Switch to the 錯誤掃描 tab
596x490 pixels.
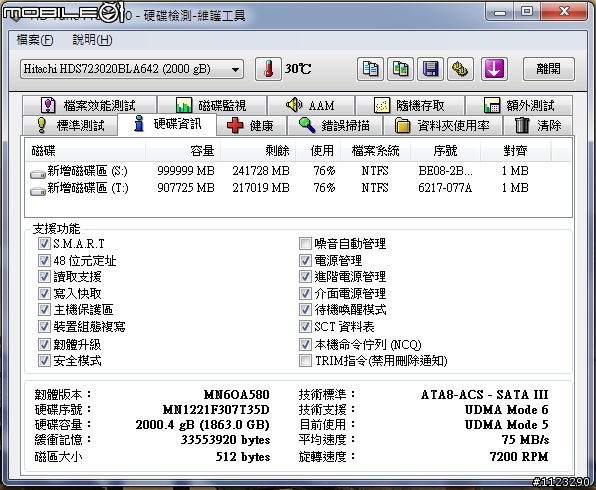[x=334, y=125]
